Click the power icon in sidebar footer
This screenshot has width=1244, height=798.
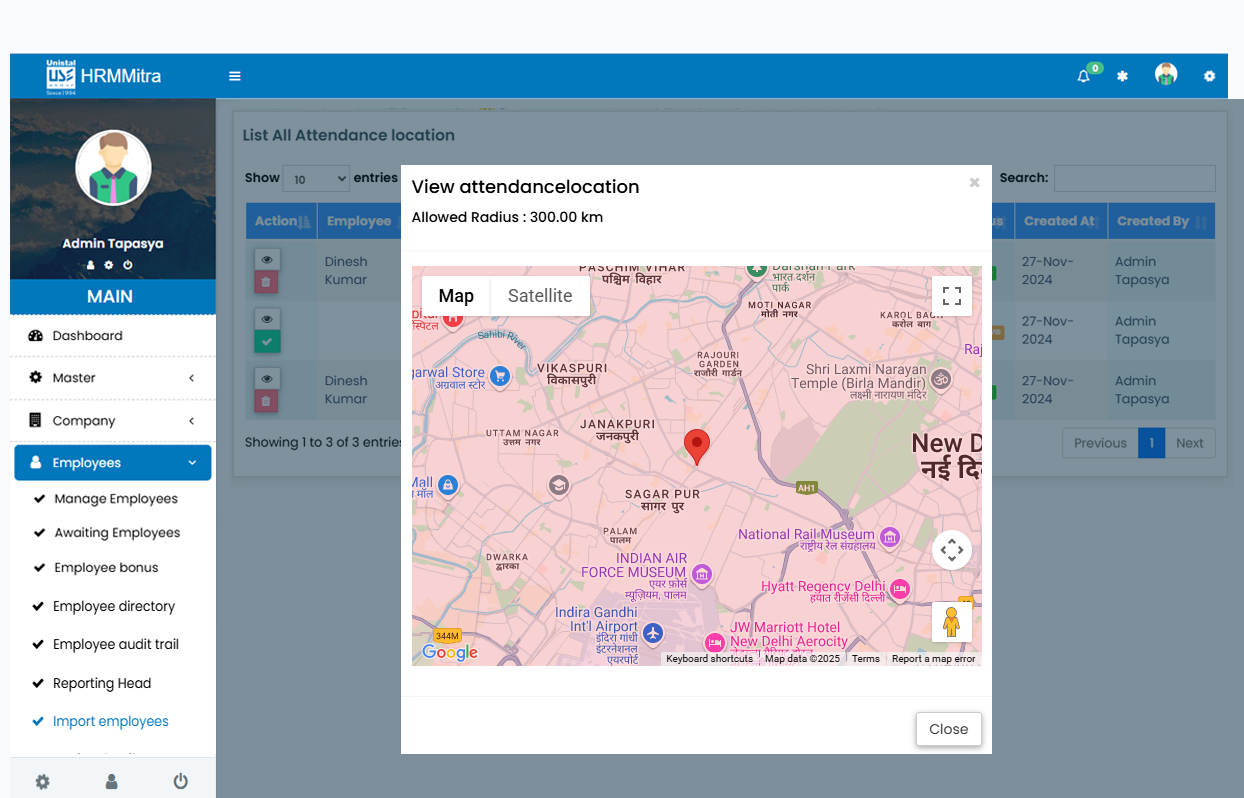tap(180, 782)
